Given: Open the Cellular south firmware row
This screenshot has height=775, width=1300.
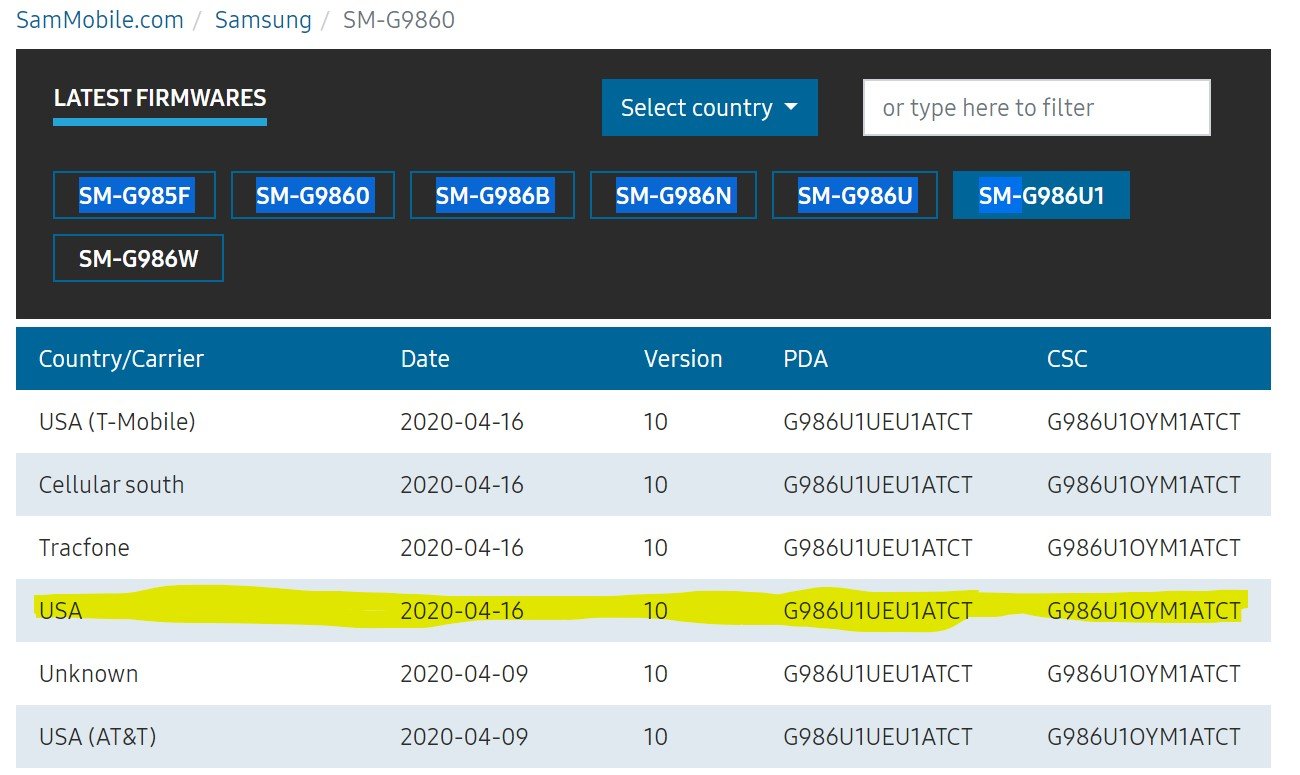Looking at the screenshot, I should (643, 484).
